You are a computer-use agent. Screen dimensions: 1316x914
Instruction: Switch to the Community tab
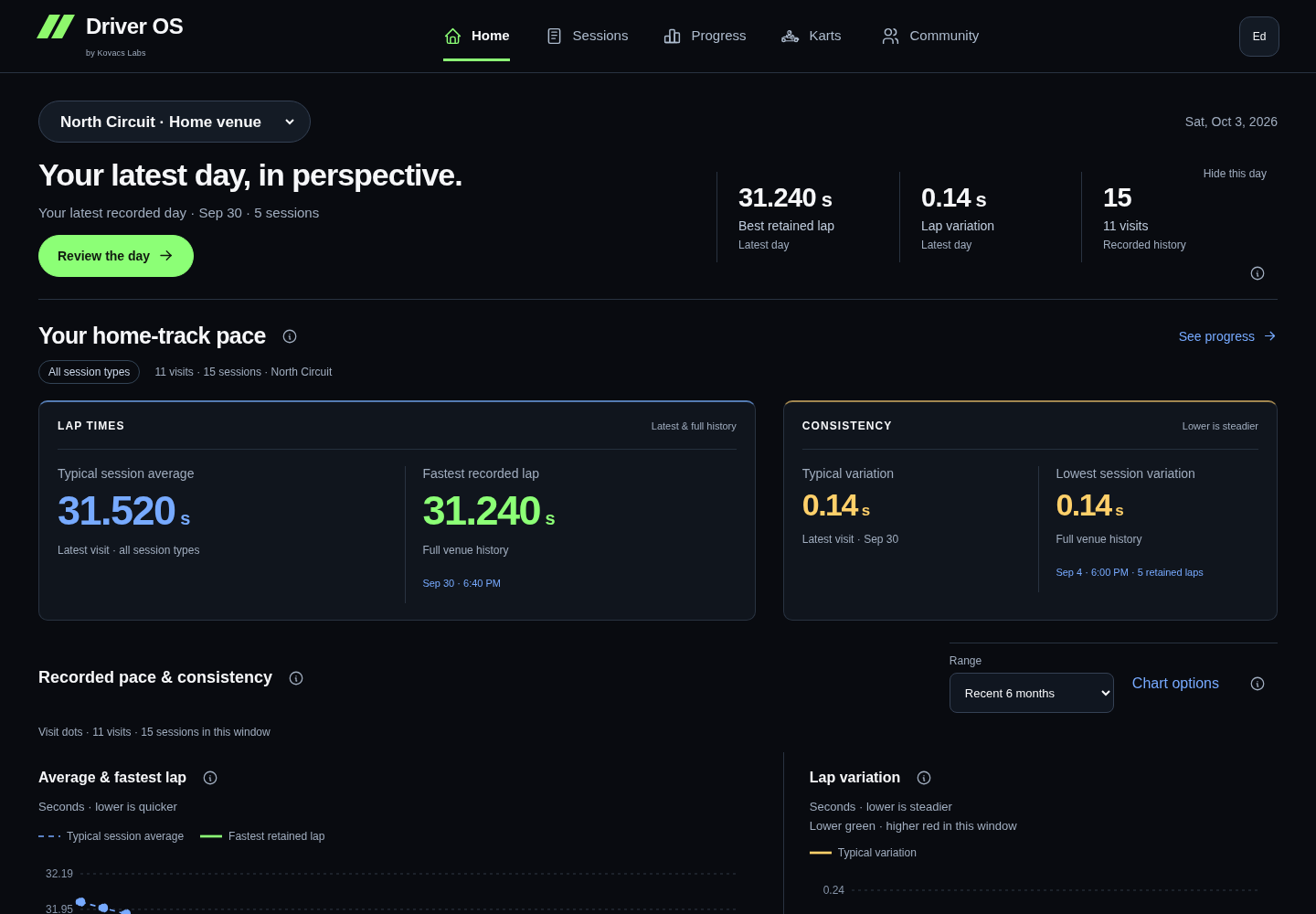930,36
